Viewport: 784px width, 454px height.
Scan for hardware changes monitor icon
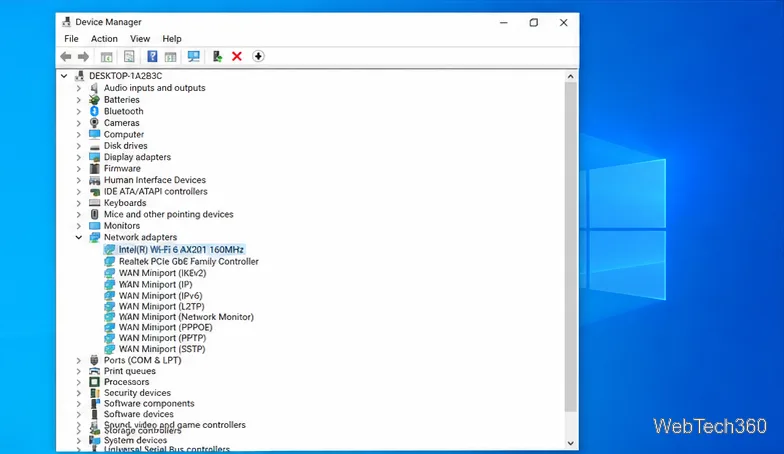coord(194,56)
